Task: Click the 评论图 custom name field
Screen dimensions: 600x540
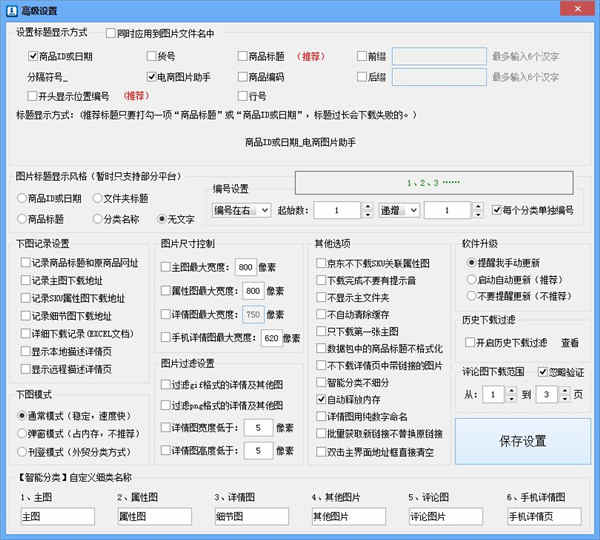Action: [x=441, y=516]
